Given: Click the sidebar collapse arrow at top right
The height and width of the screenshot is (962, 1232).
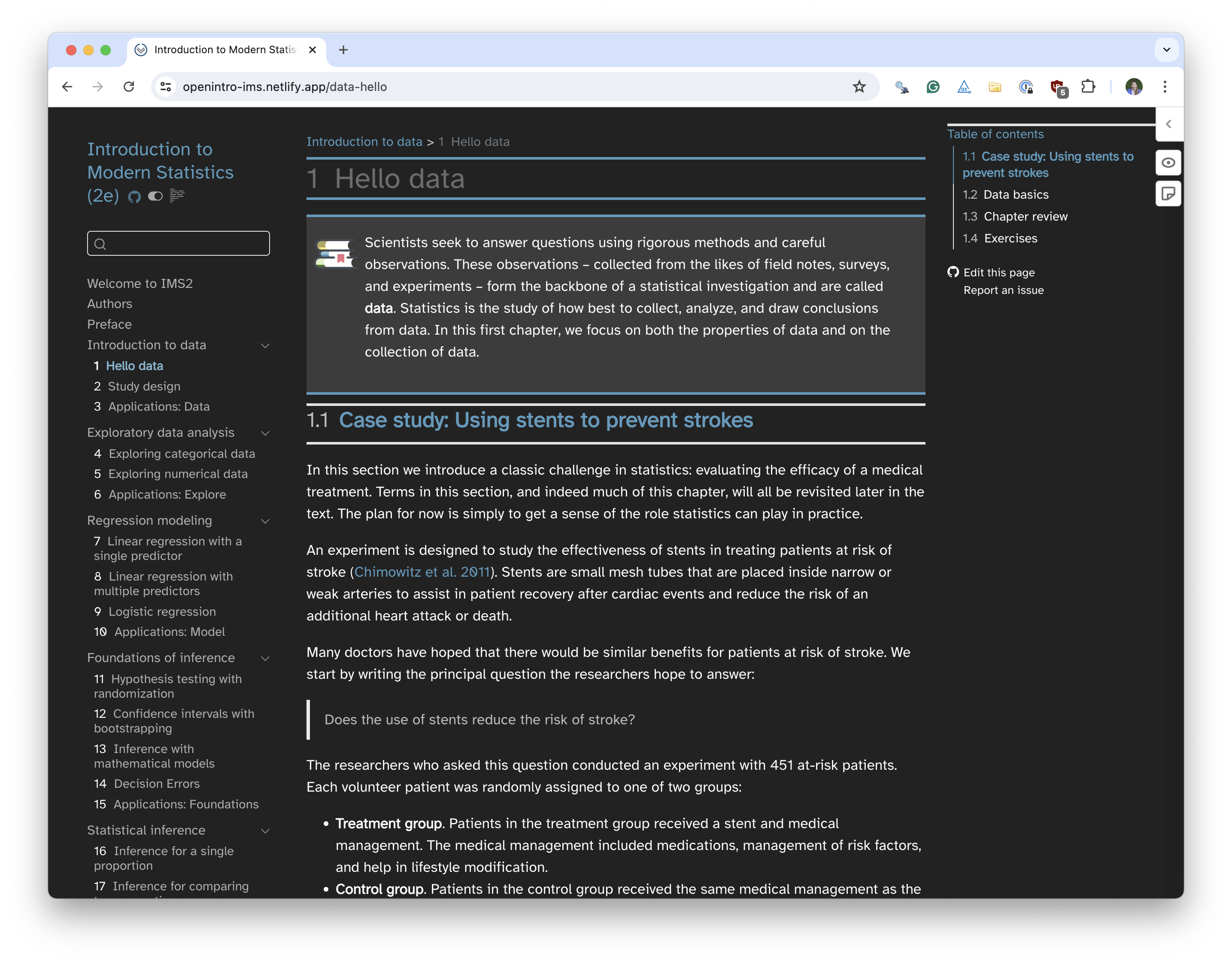Looking at the screenshot, I should click(x=1169, y=124).
